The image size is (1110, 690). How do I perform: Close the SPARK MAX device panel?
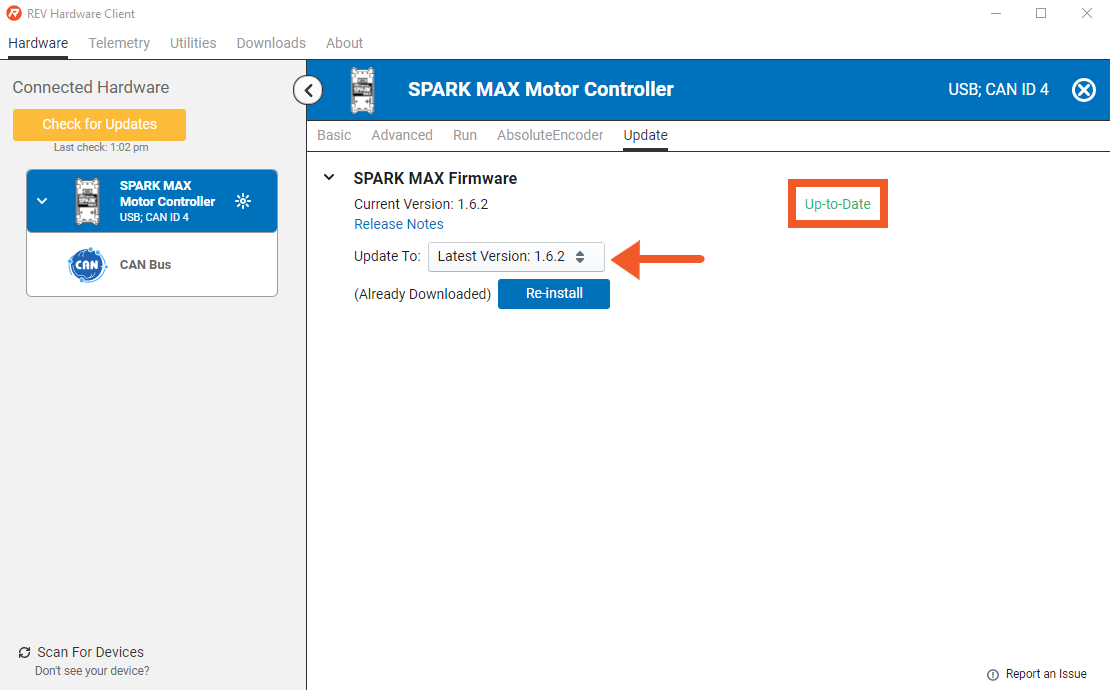1084,90
